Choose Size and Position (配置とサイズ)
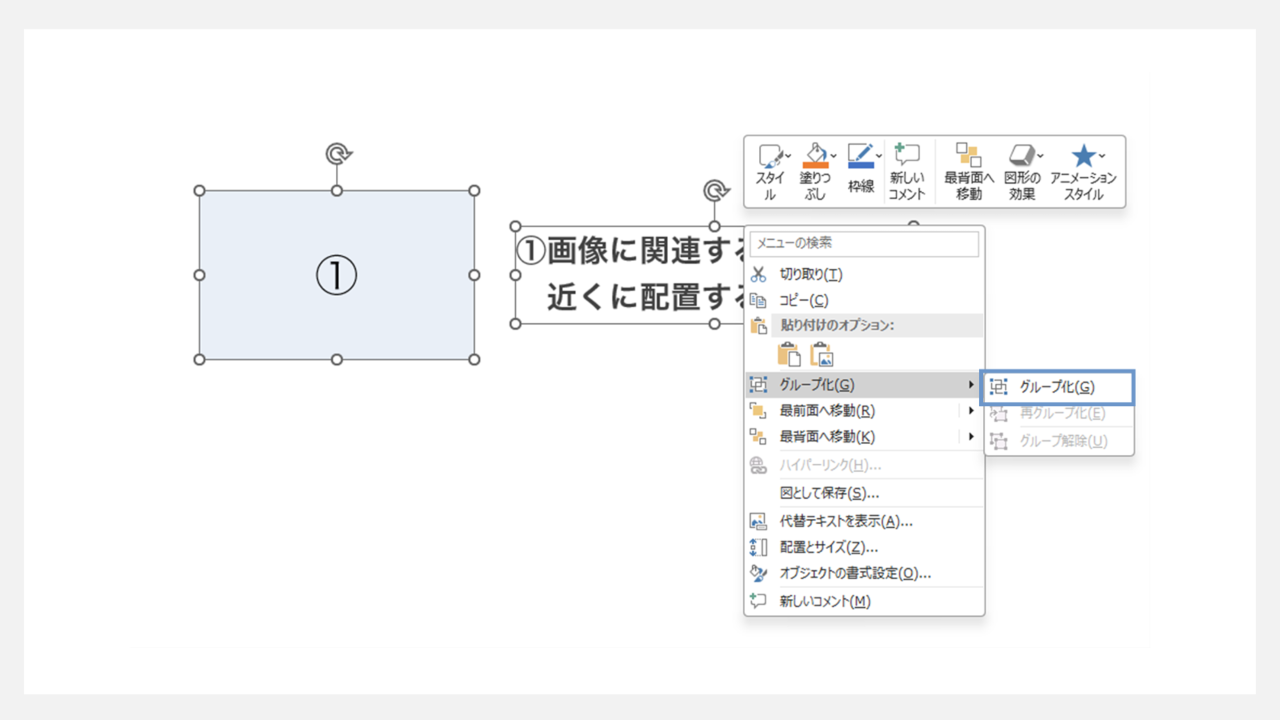1280x720 pixels. tap(864, 547)
